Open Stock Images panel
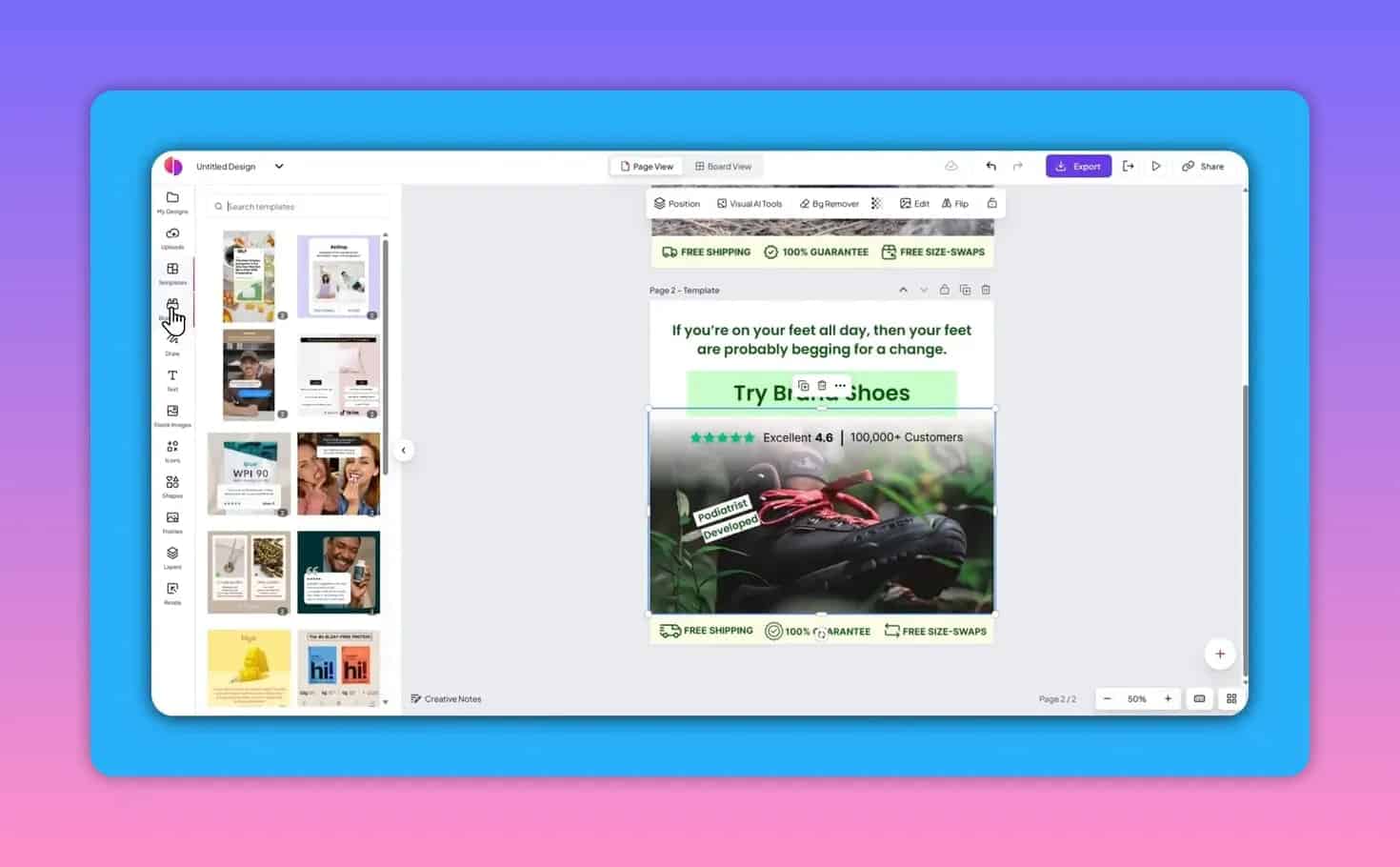This screenshot has width=1400, height=867. point(172,415)
